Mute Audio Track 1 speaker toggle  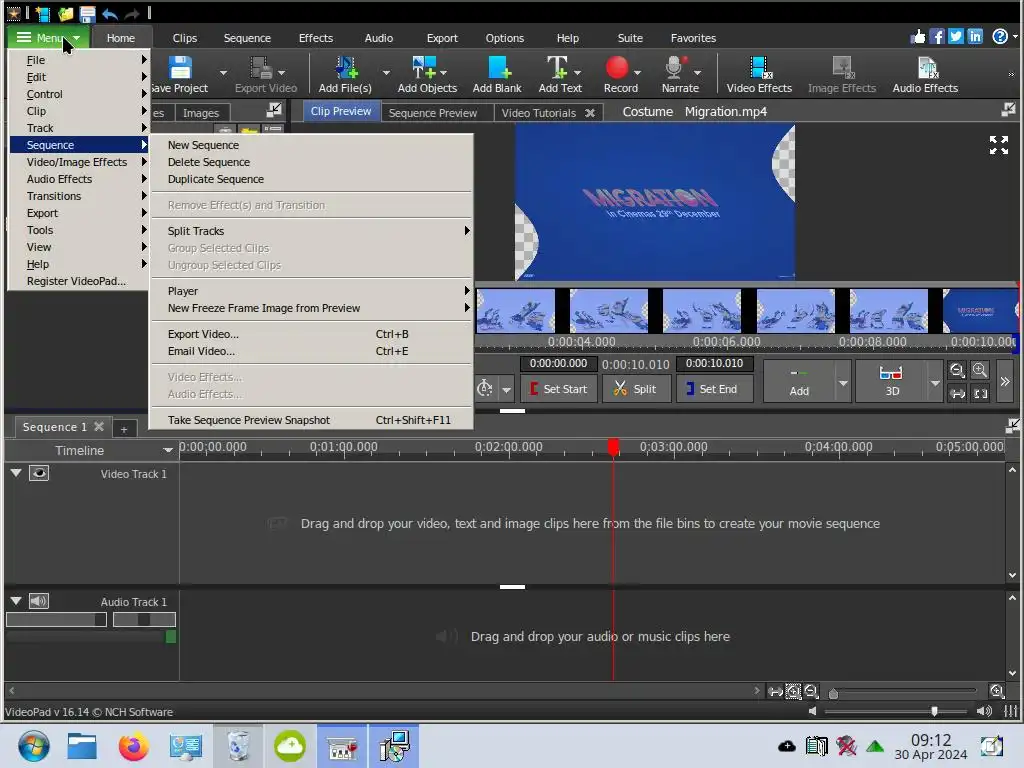pos(39,601)
